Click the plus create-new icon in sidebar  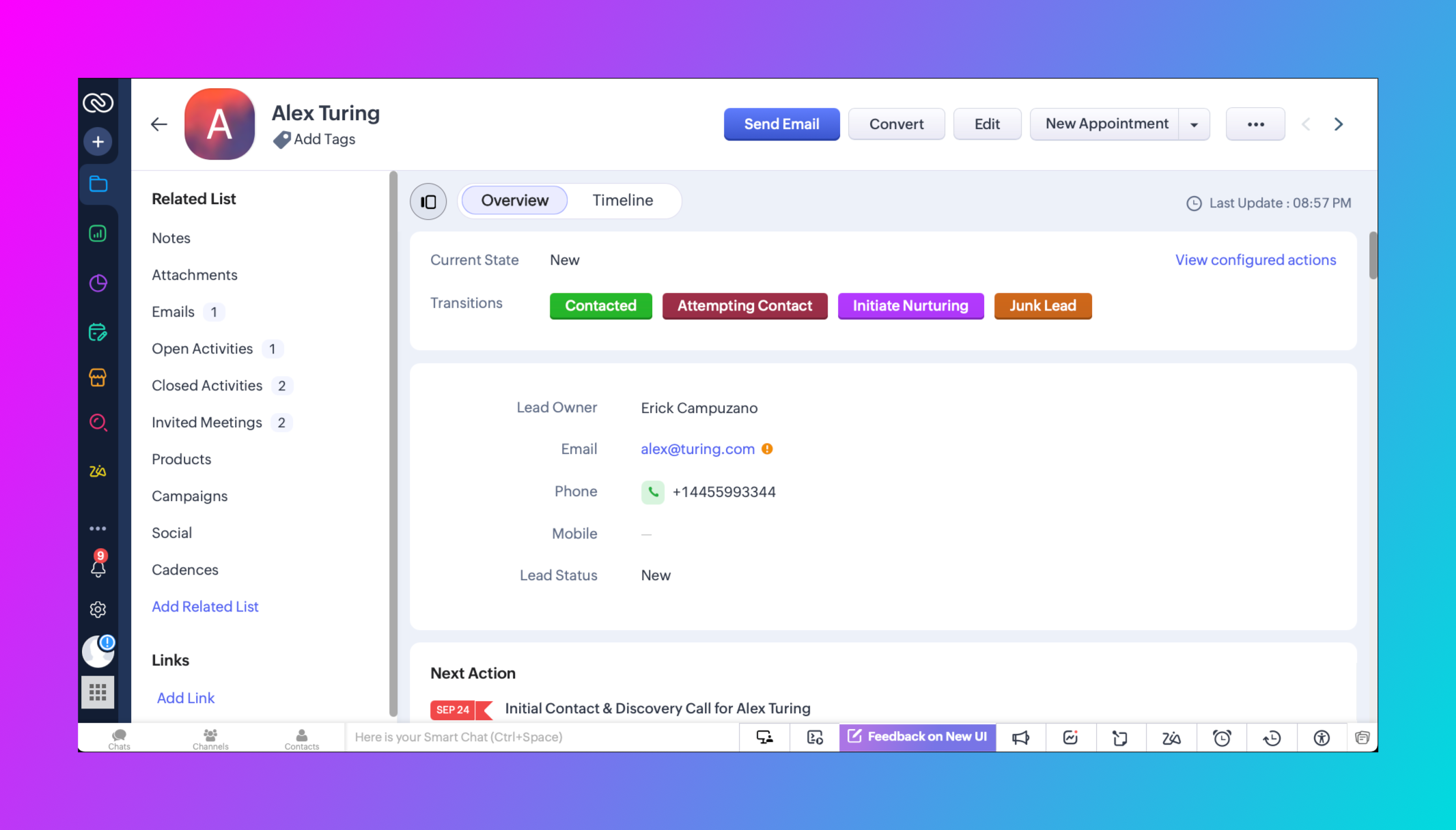98,141
